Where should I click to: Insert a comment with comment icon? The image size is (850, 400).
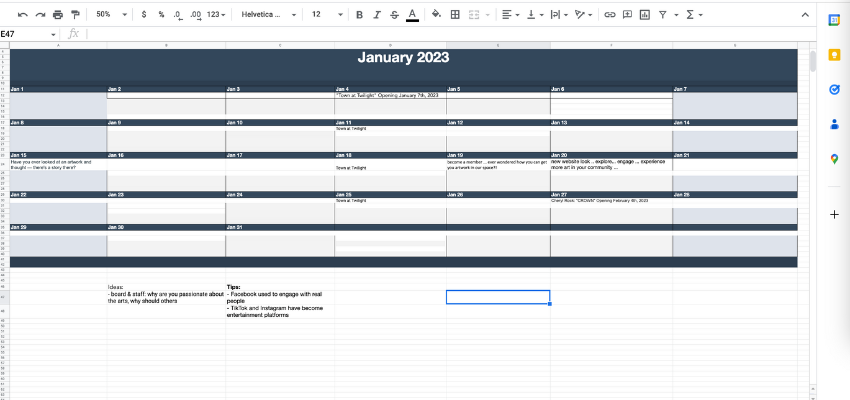(627, 15)
